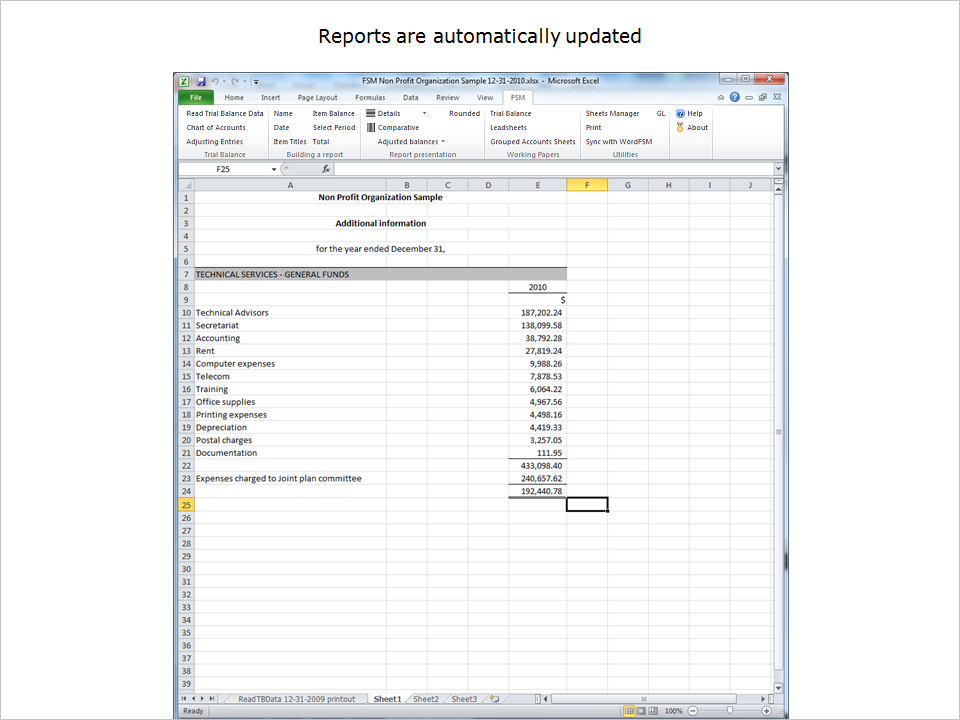Click the Zoom Out minus button

tap(692, 711)
